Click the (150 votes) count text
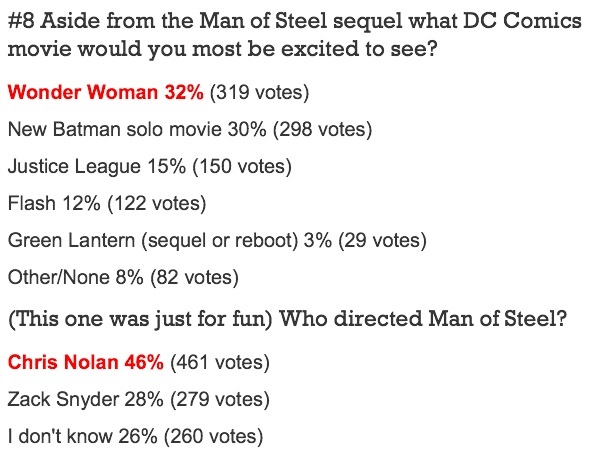Image resolution: width=597 pixels, height=456 pixels. pyautogui.click(x=242, y=166)
